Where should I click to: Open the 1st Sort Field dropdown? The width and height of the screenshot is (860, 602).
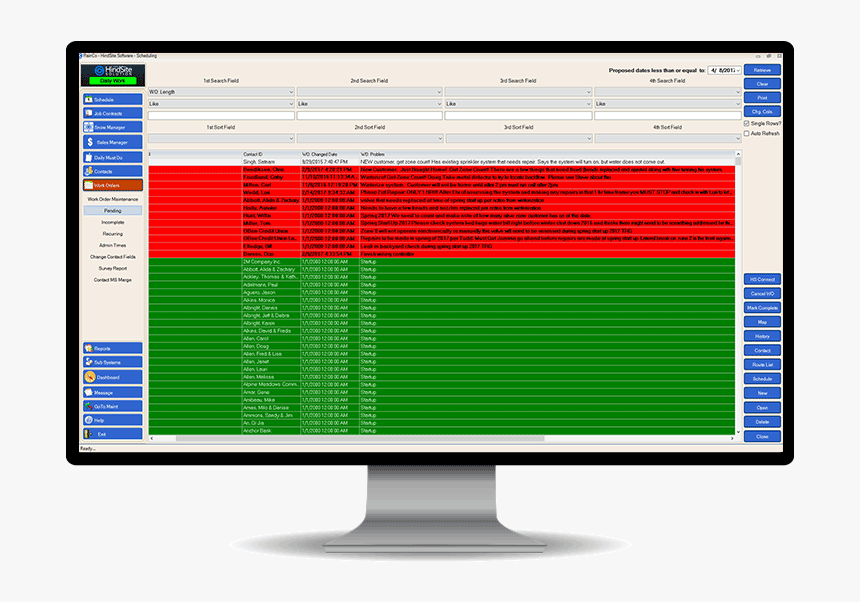click(221, 139)
